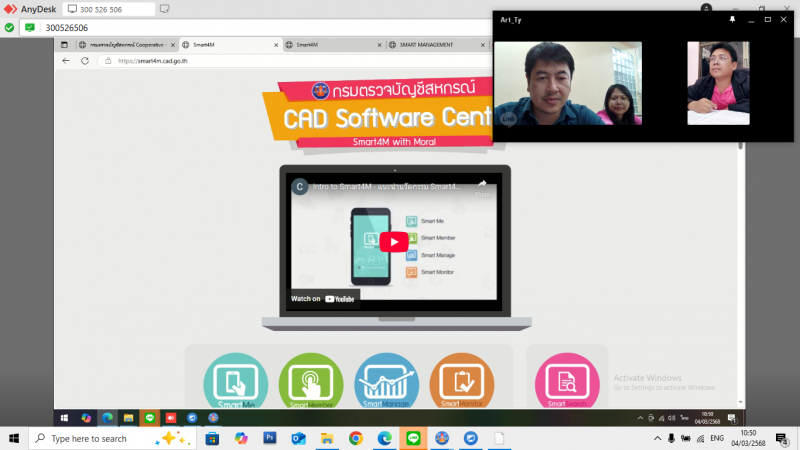
Task: Click the microphone tray icon
Action: pos(671,438)
